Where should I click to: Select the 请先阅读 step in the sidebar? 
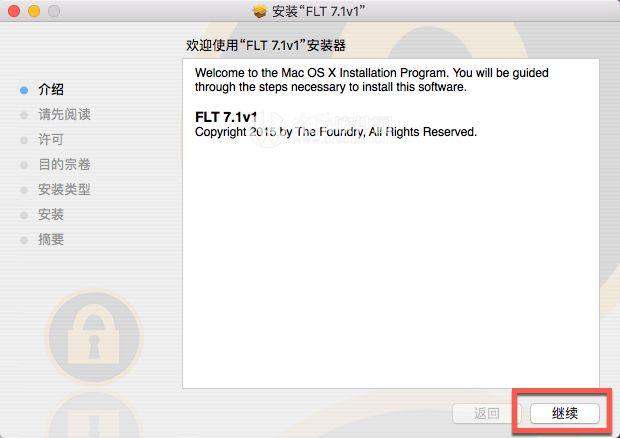coord(64,115)
